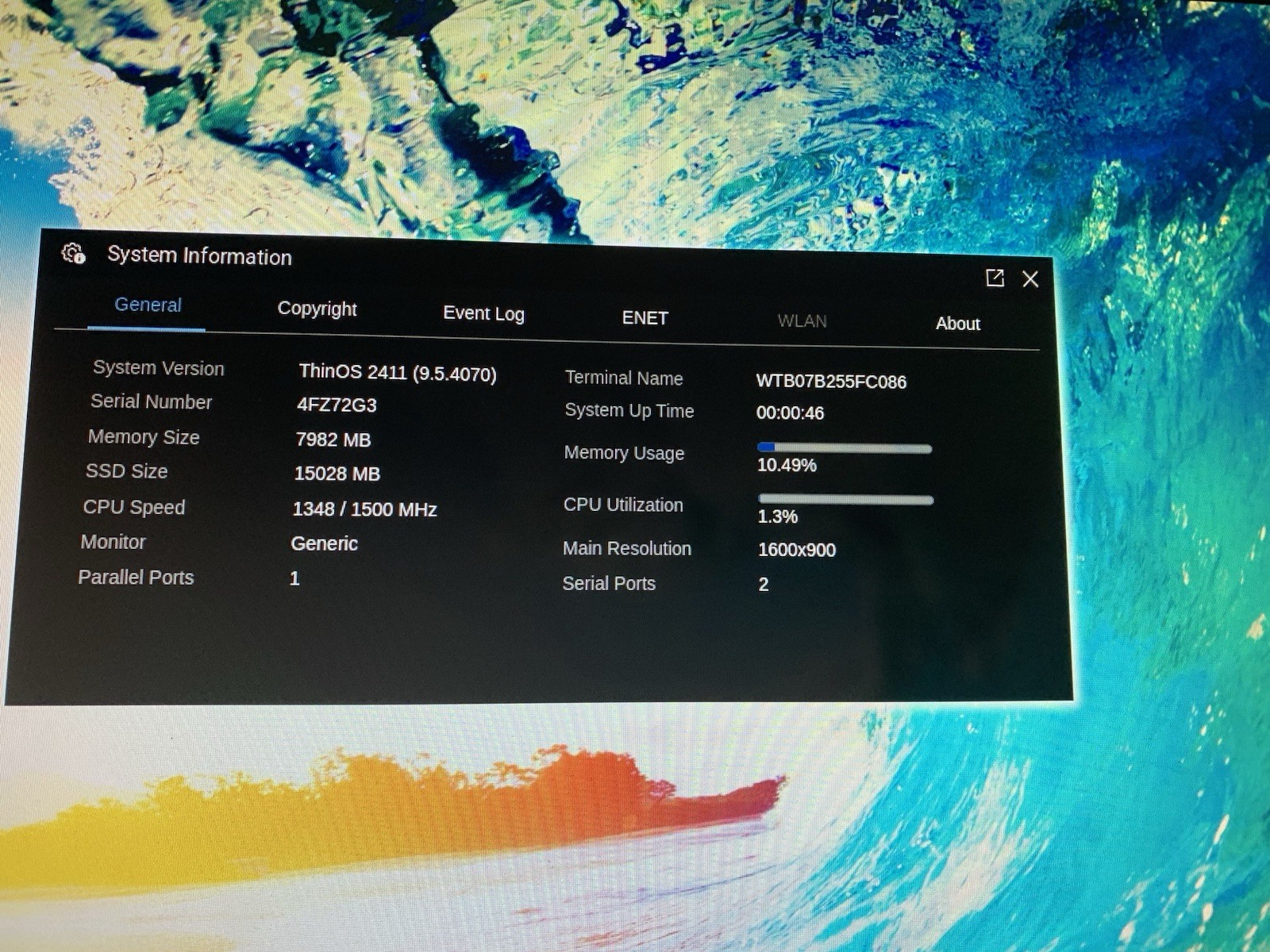1270x952 pixels.
Task: Select the 1348 / 1500 MHz value
Action: pos(364,509)
